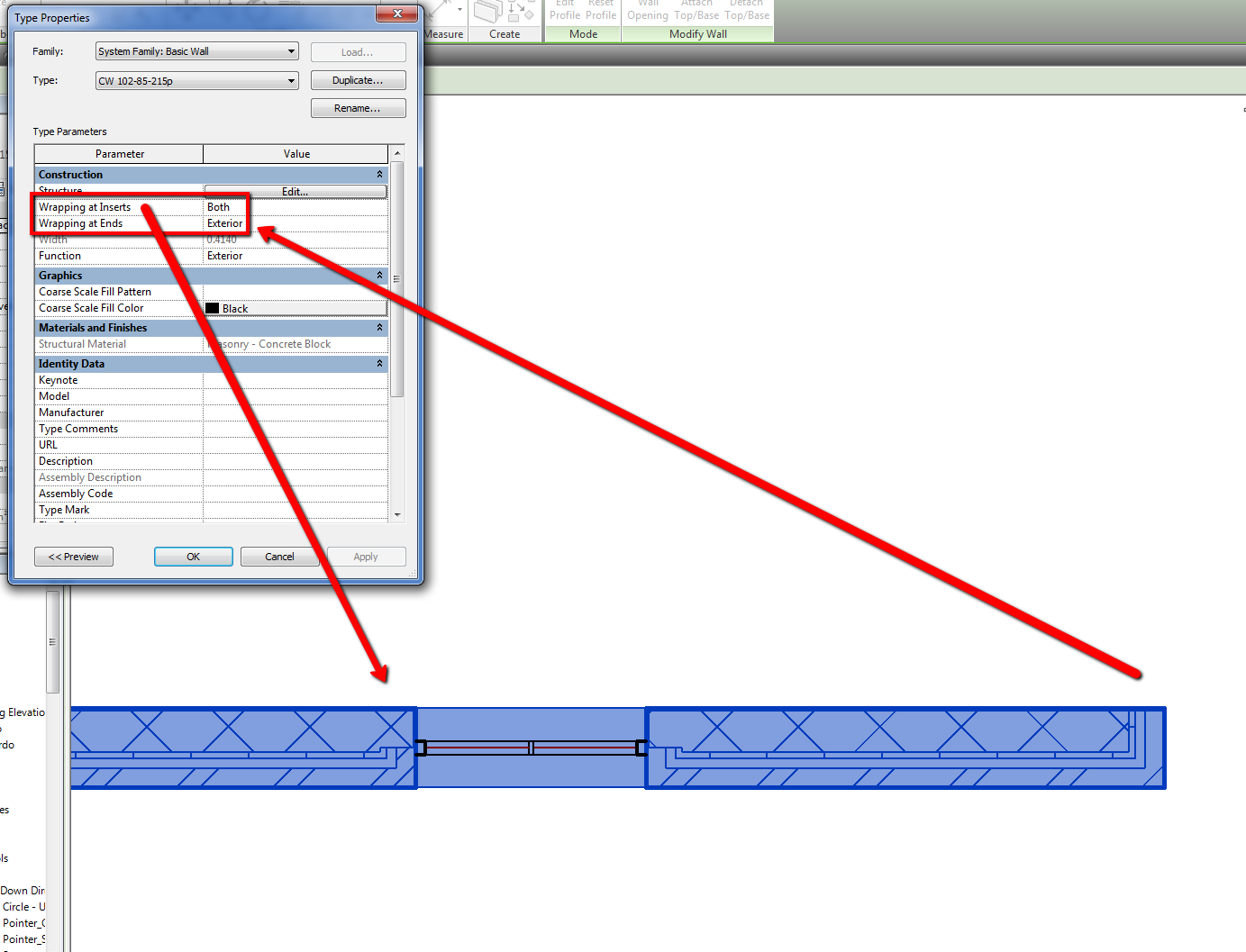Click the Structure Edit... button
The height and width of the screenshot is (952, 1246).
pos(296,192)
